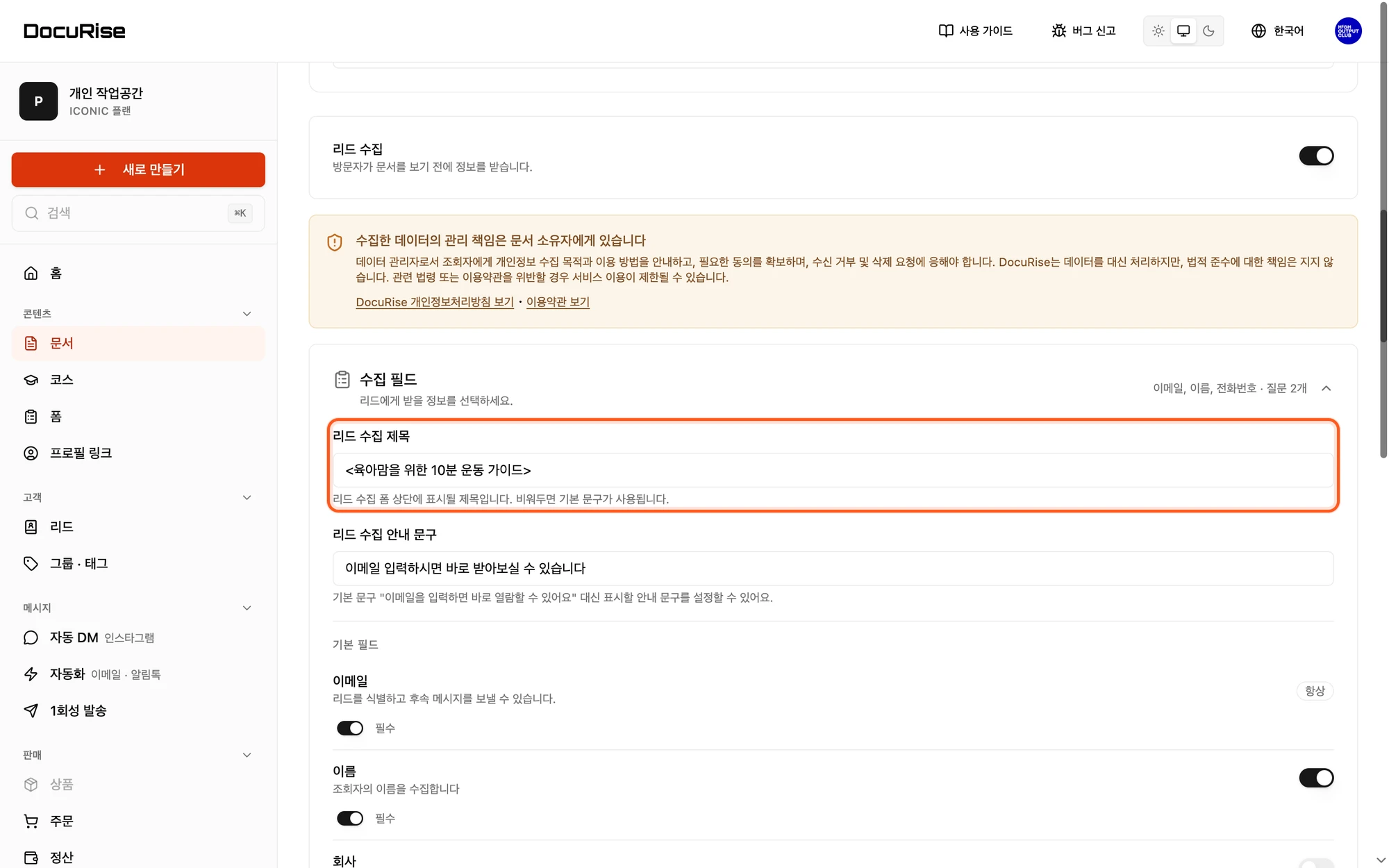Screen dimensions: 1389x868
Task: Open 프로필 링크 in sidebar
Action: coord(138,453)
